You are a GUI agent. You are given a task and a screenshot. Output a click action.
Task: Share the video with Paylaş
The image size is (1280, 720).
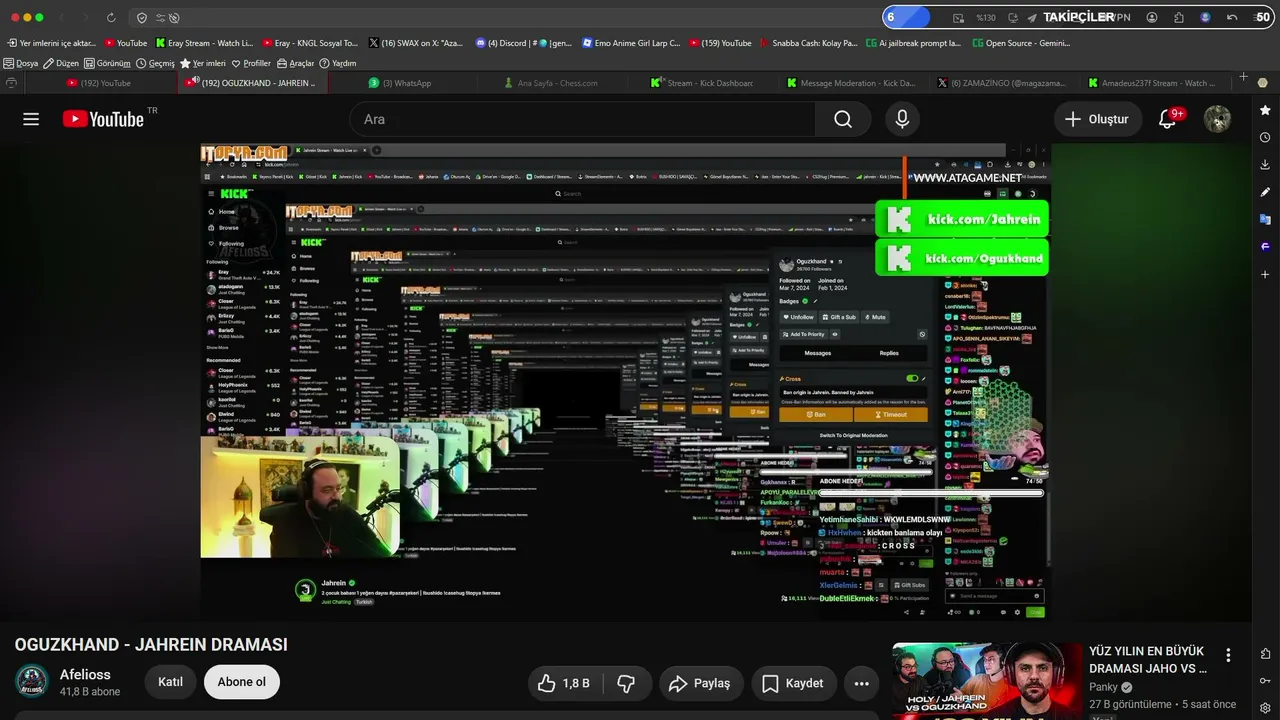(699, 683)
